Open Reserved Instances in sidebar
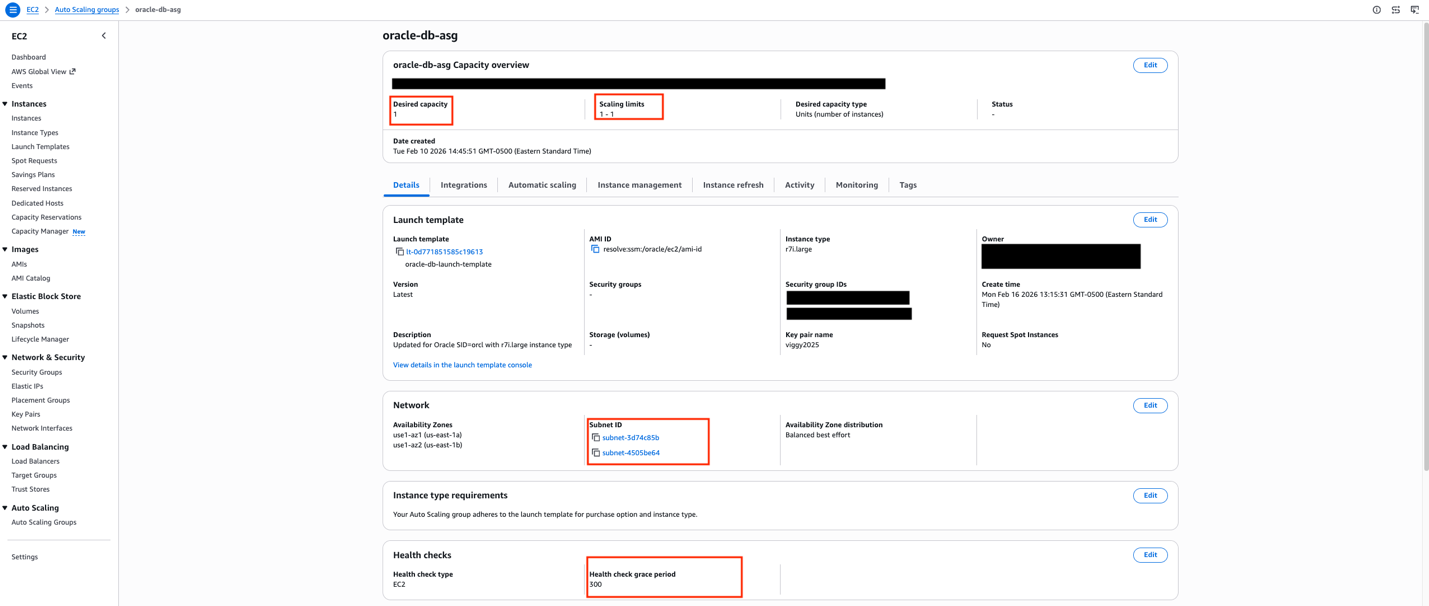The height and width of the screenshot is (606, 1429). point(42,189)
